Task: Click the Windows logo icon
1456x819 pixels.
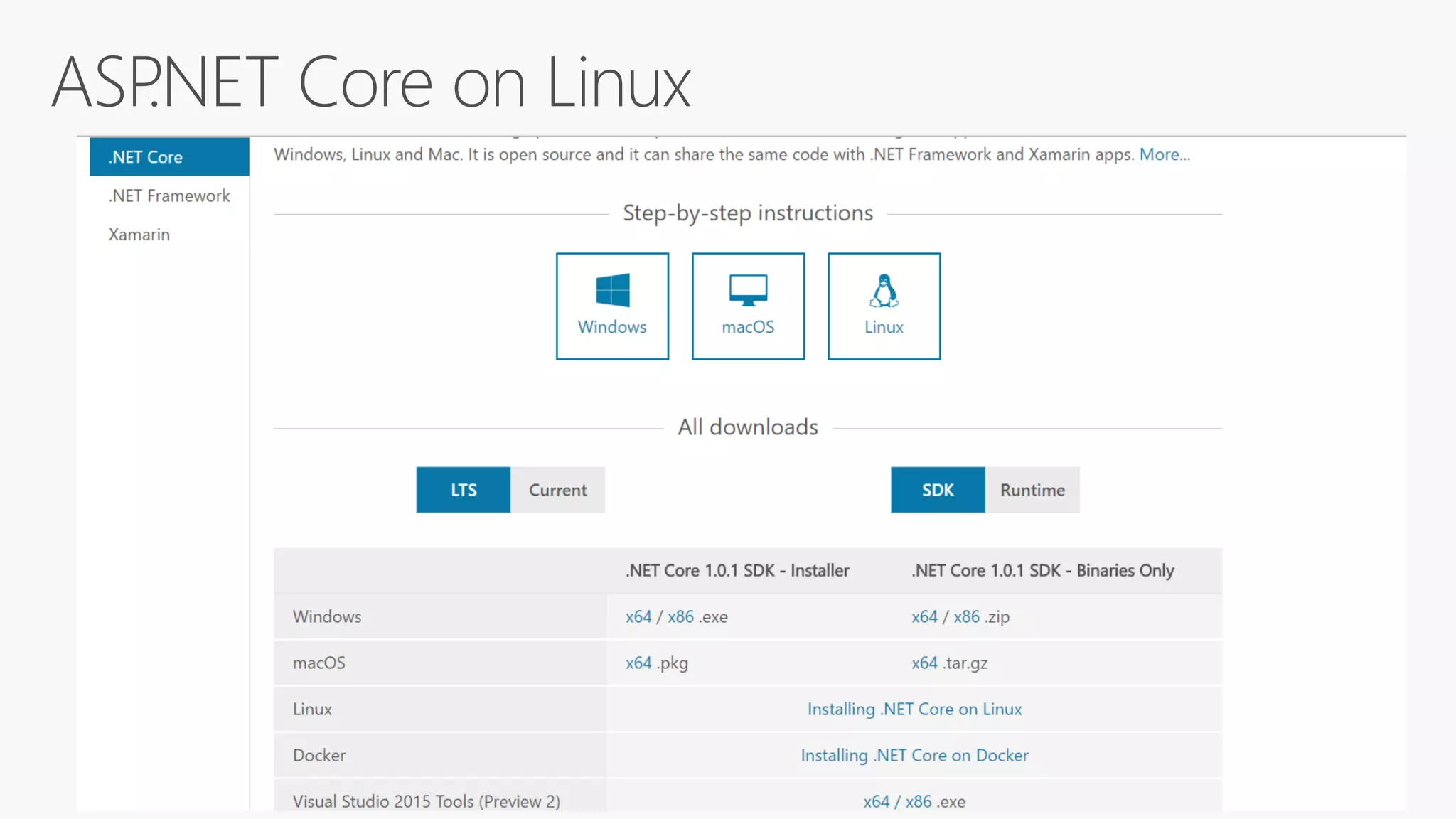Action: pyautogui.click(x=612, y=290)
